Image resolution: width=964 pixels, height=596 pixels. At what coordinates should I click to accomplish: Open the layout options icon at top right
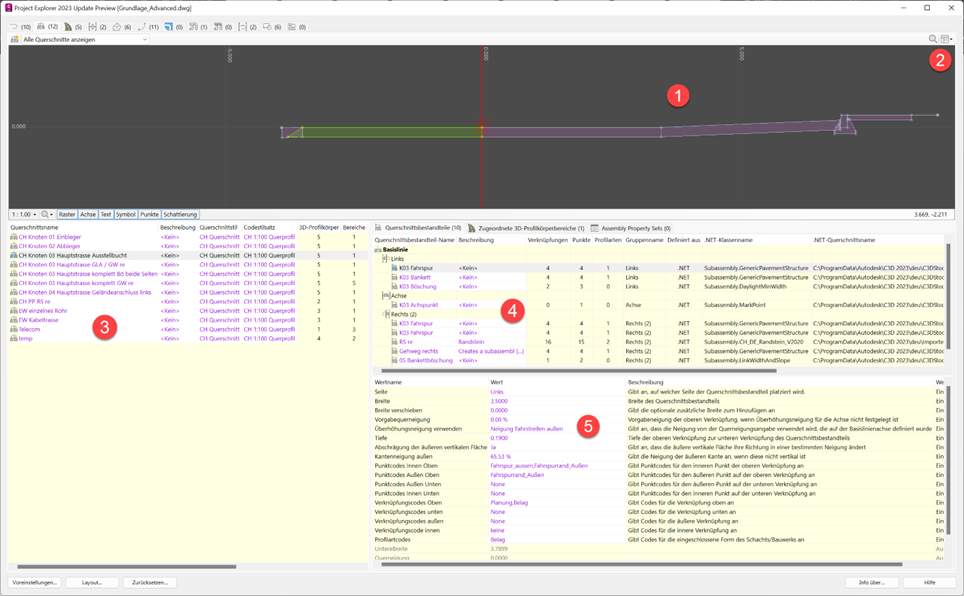pos(947,40)
